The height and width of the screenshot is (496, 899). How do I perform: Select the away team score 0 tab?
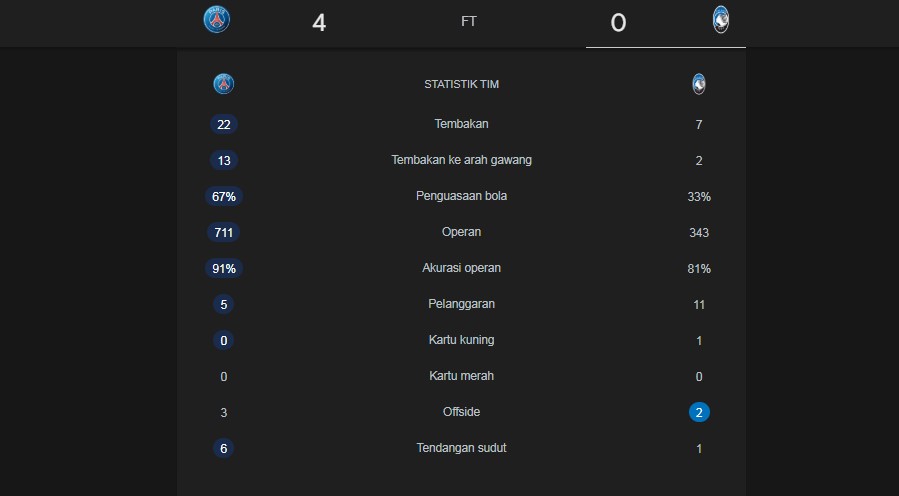pos(666,24)
